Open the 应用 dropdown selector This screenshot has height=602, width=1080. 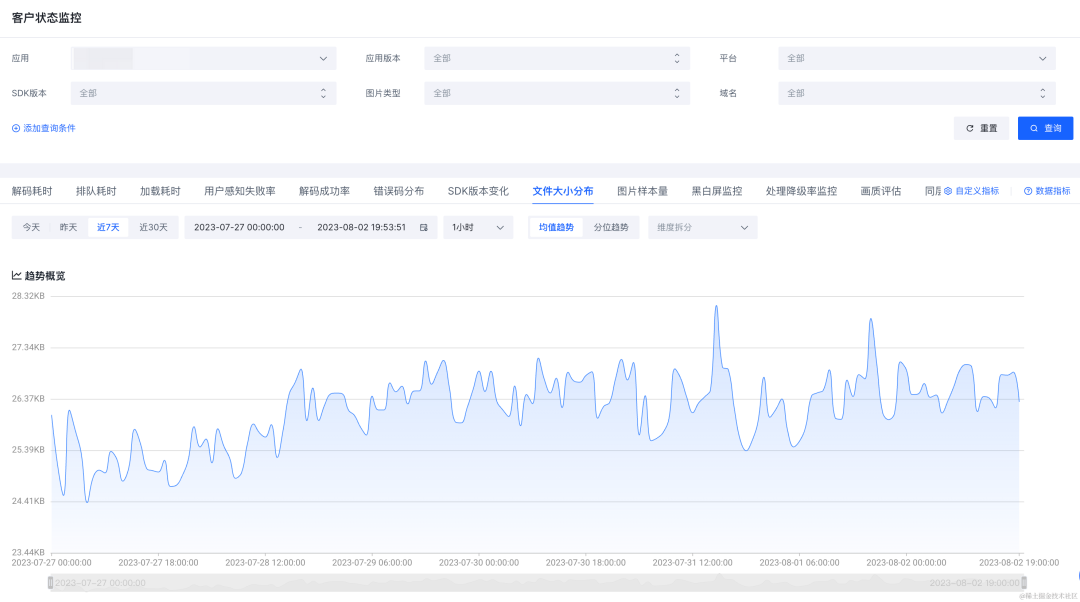pos(203,59)
